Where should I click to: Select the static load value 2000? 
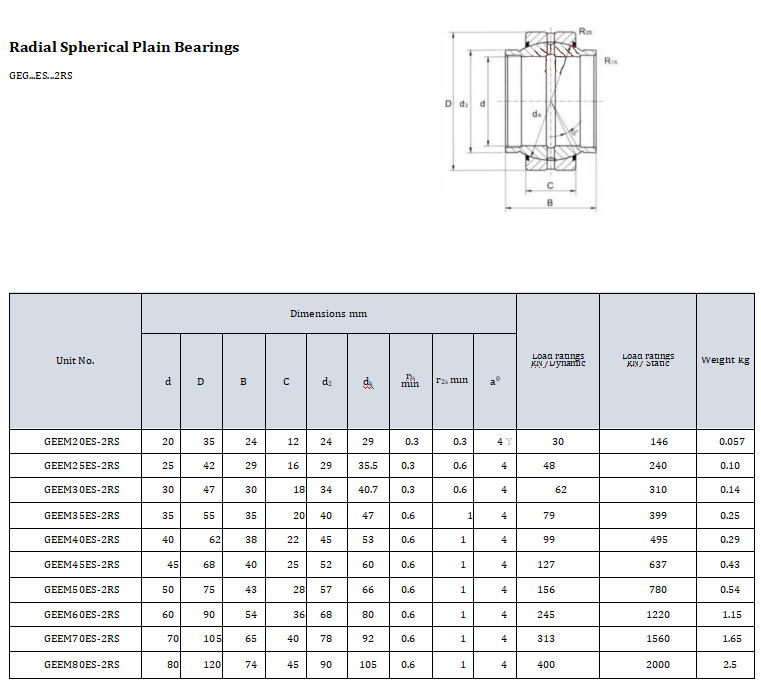click(658, 664)
